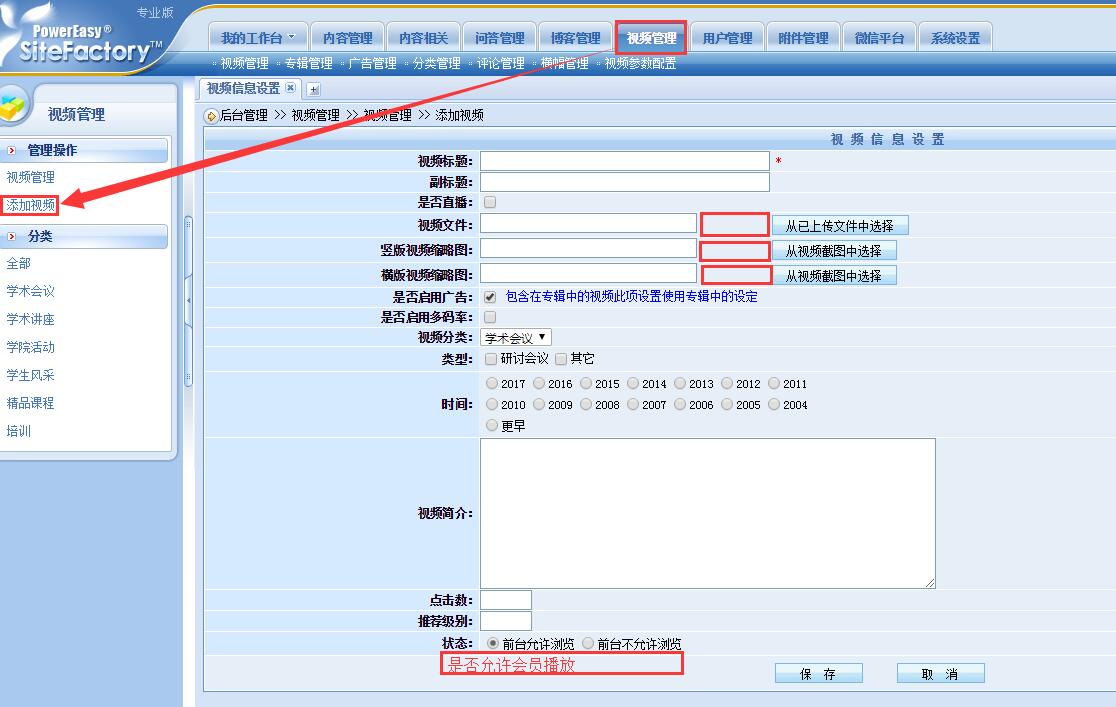Close the 视频信息设置 tab using its x icon
The image size is (1116, 707).
tap(290, 89)
